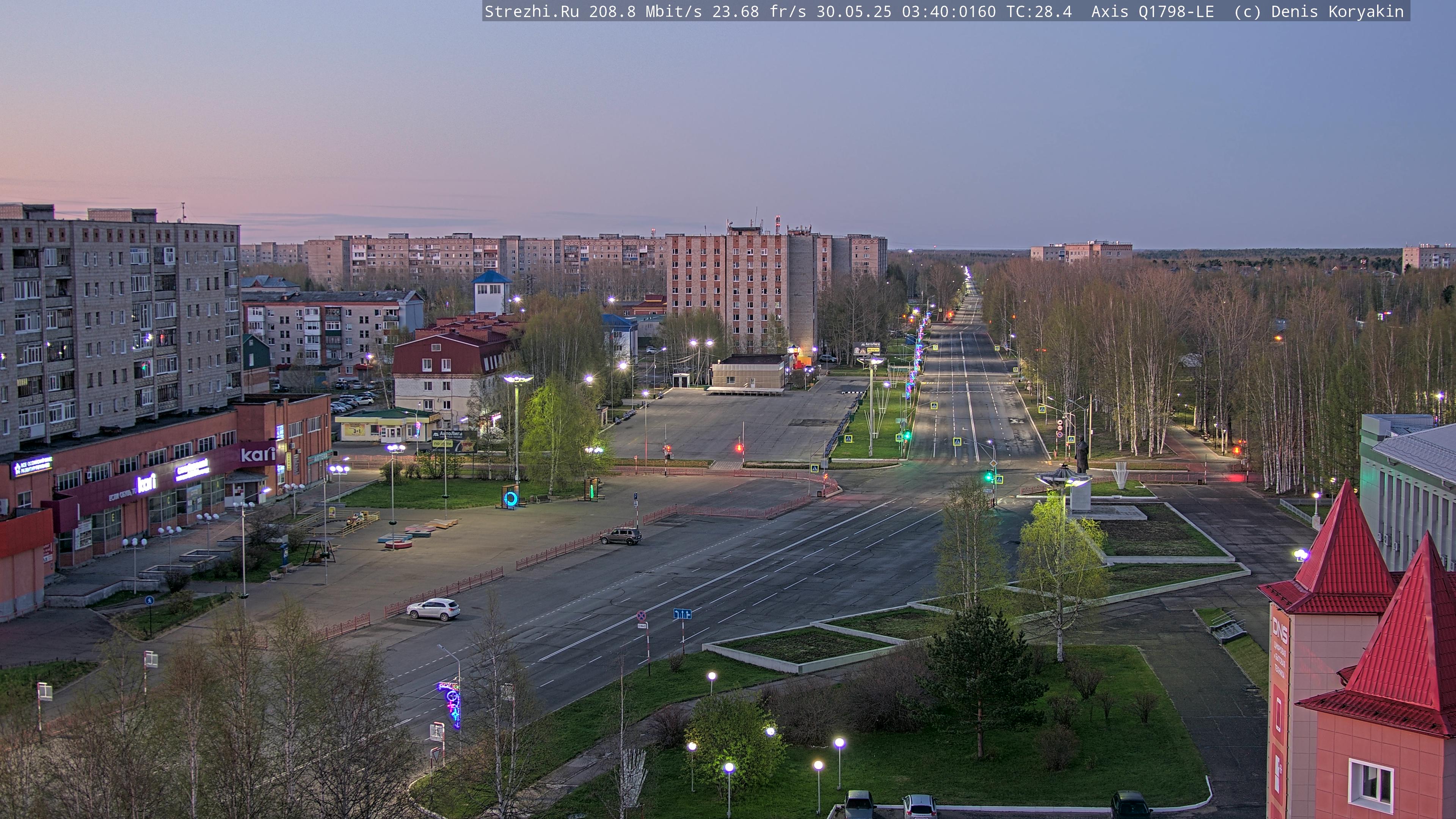Click the 03:40:0160 timestamp
The width and height of the screenshot is (1456, 819).
(x=949, y=12)
